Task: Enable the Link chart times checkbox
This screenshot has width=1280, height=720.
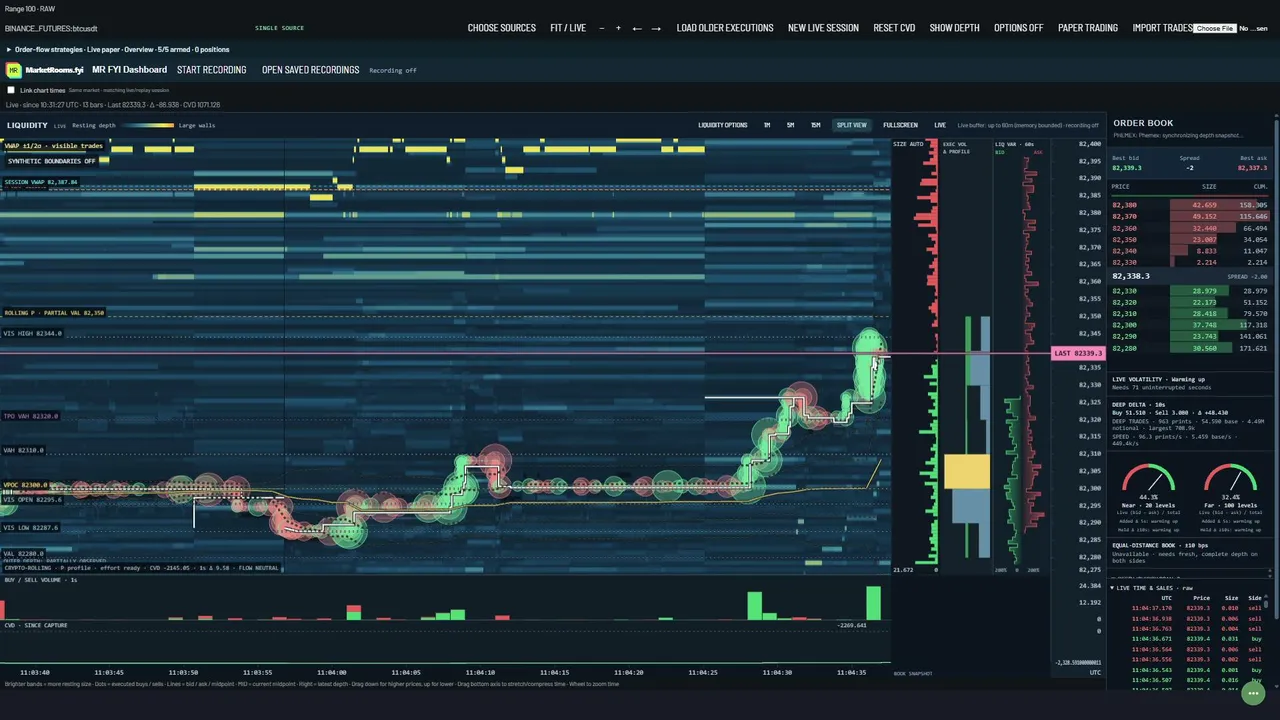Action: (11, 90)
